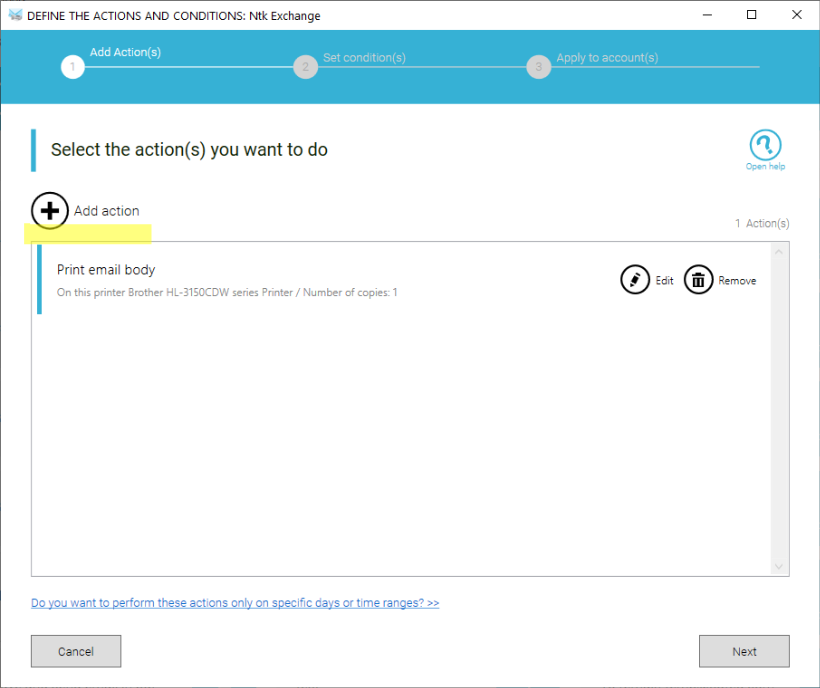The image size is (820, 688).
Task: Click the application icon in the title bar
Action: point(13,14)
